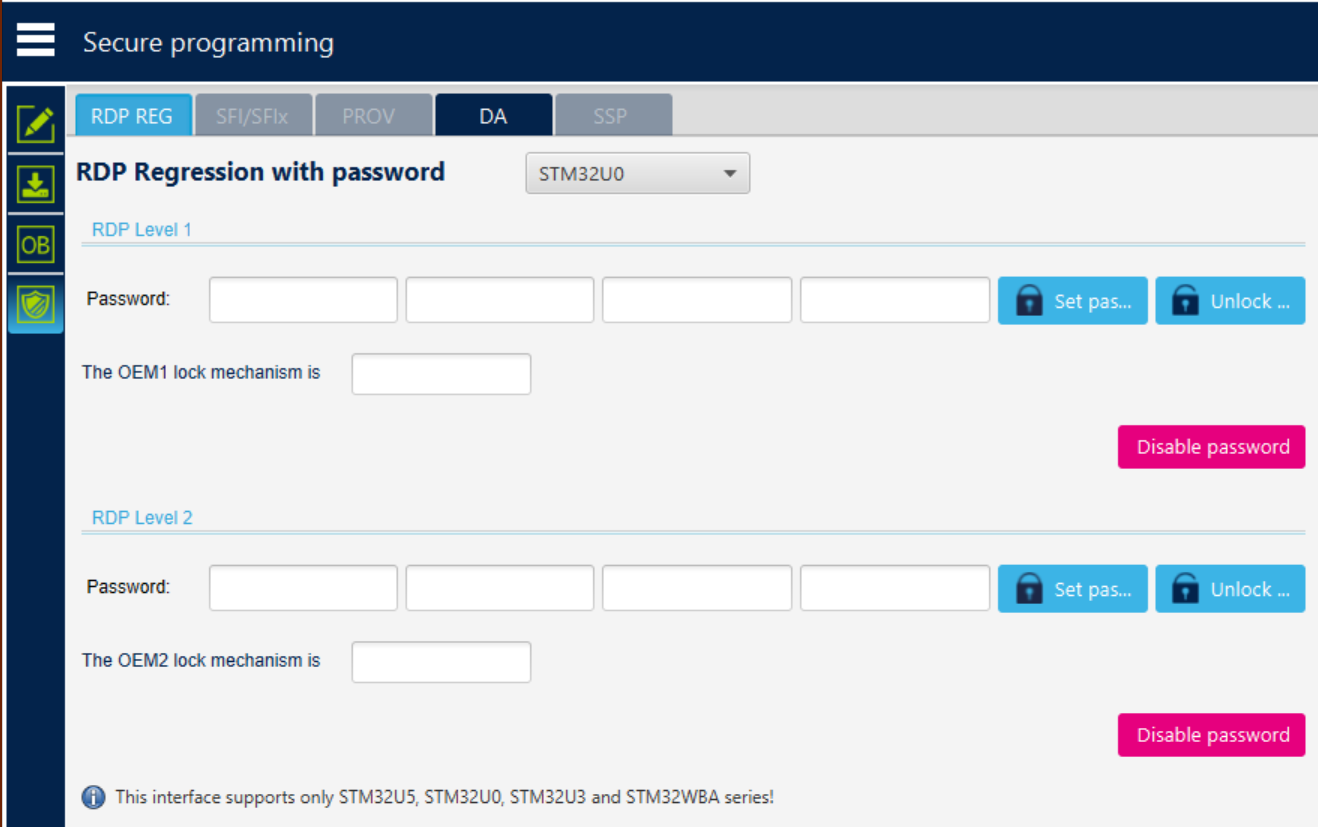Click the lock icon on RDP Level 1 Set password
Screen dimensions: 1318x827
pos(1029,300)
